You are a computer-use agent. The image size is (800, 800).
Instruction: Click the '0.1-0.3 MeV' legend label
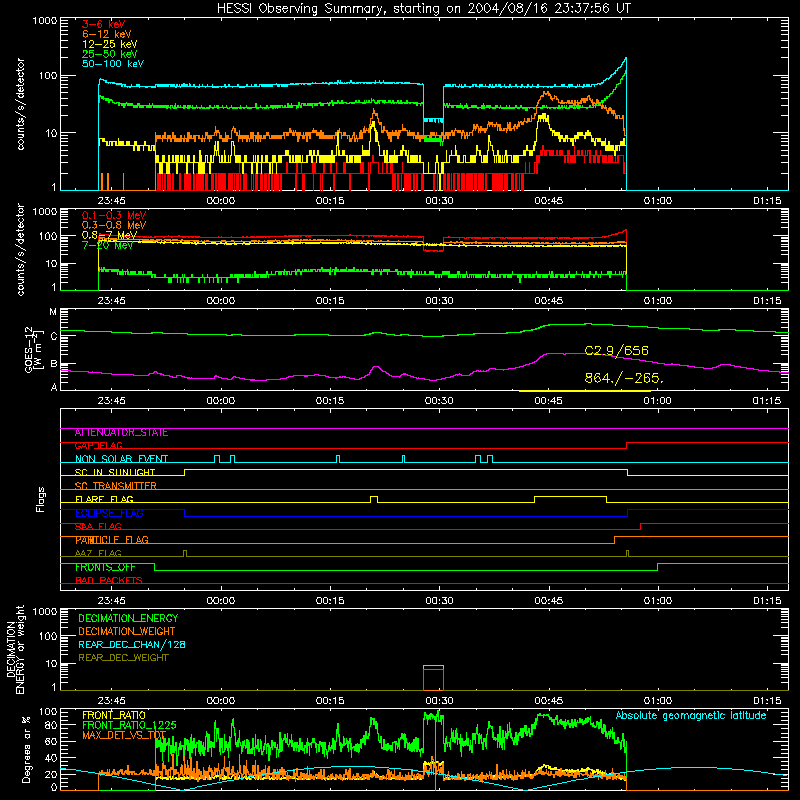(114, 215)
